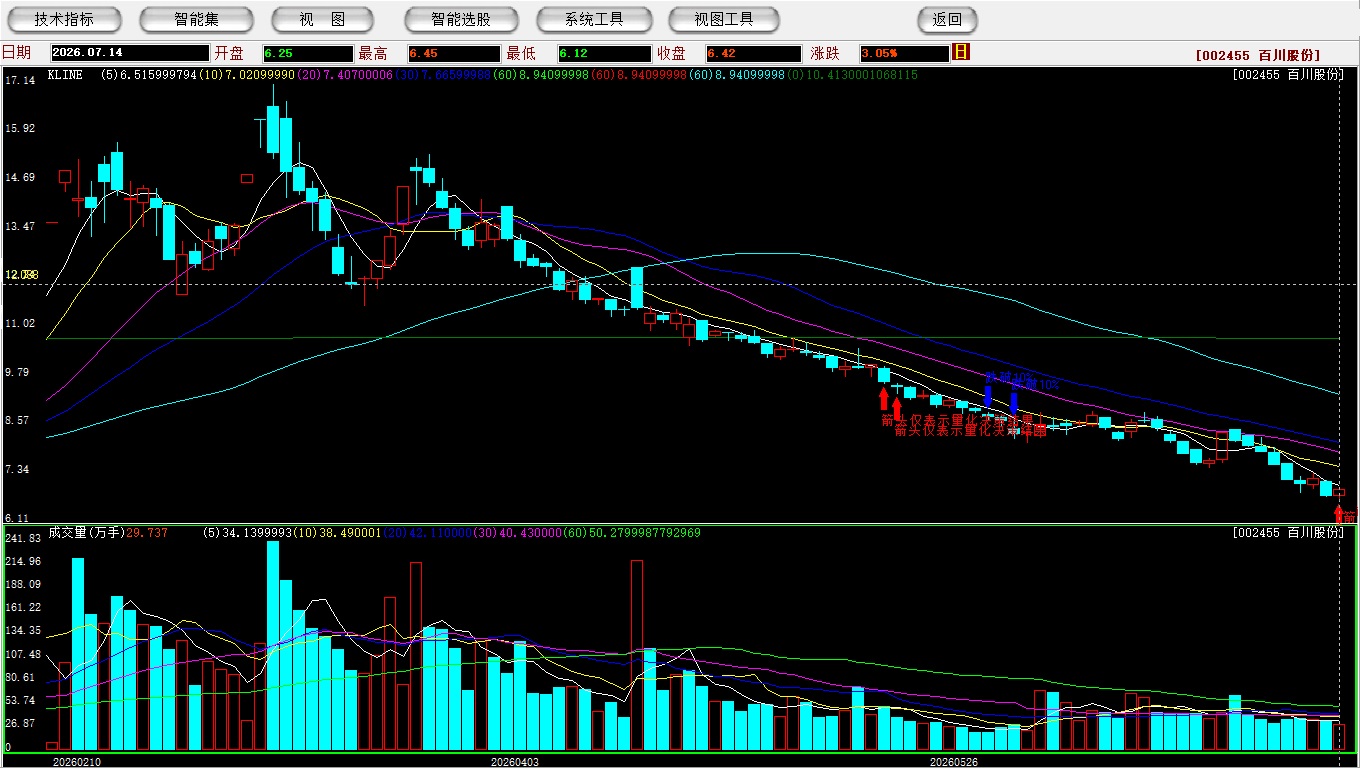1360x768 pixels.
Task: Open the 视图工具 menu
Action: point(725,19)
